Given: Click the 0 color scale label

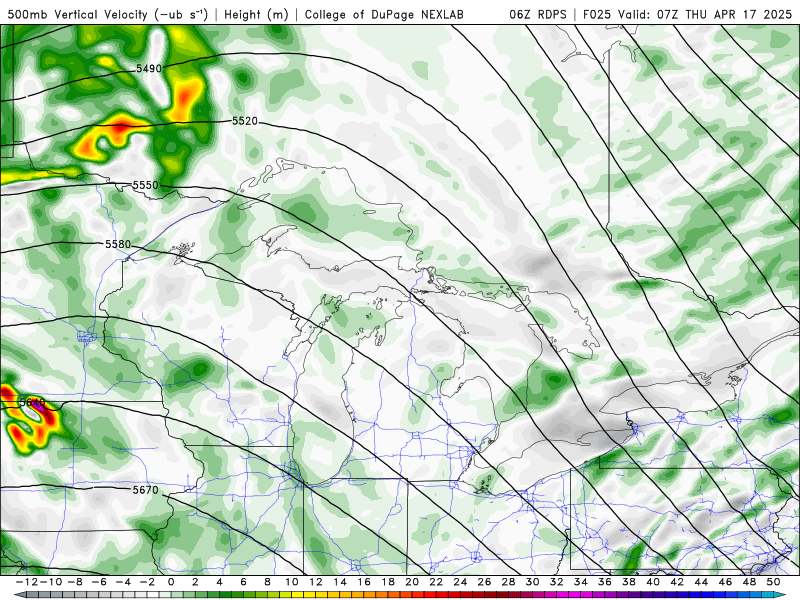Looking at the screenshot, I should tap(171, 582).
